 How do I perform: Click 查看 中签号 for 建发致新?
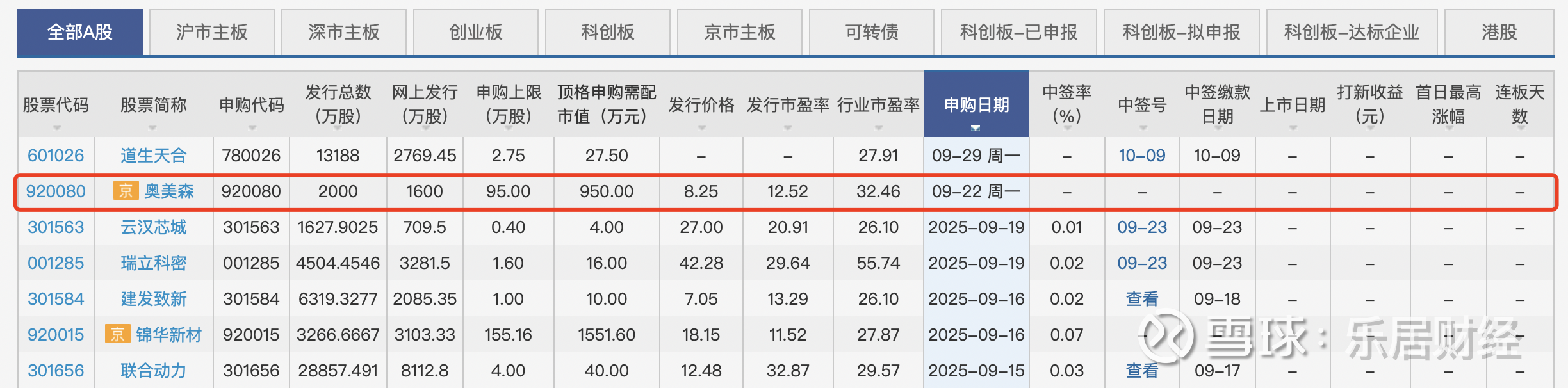[x=1142, y=299]
